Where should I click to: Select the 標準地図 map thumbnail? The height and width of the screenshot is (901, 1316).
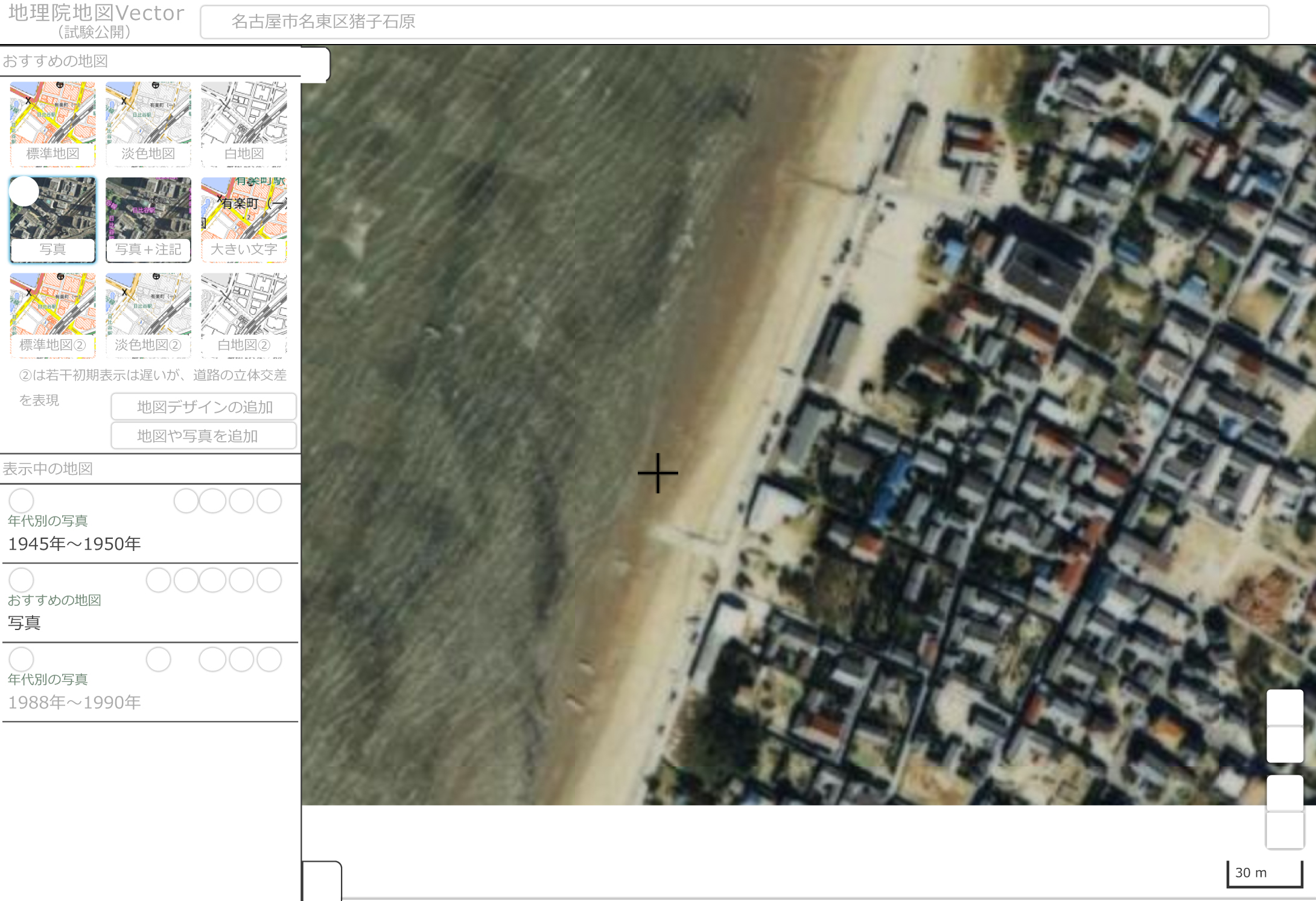click(x=52, y=124)
